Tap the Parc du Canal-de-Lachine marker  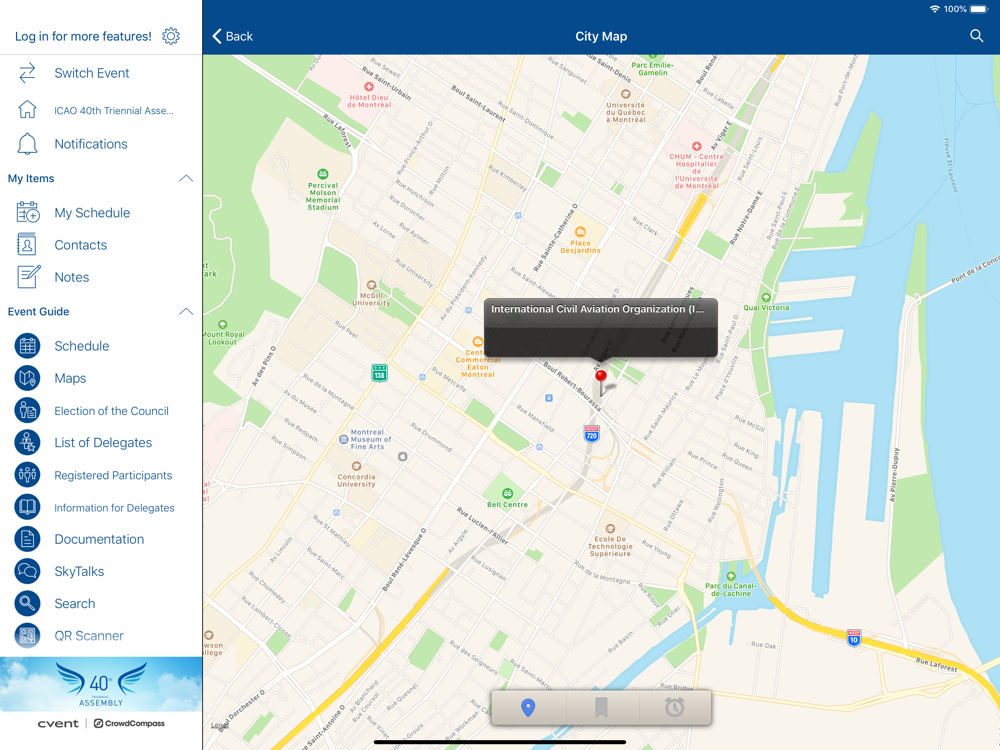[731, 577]
